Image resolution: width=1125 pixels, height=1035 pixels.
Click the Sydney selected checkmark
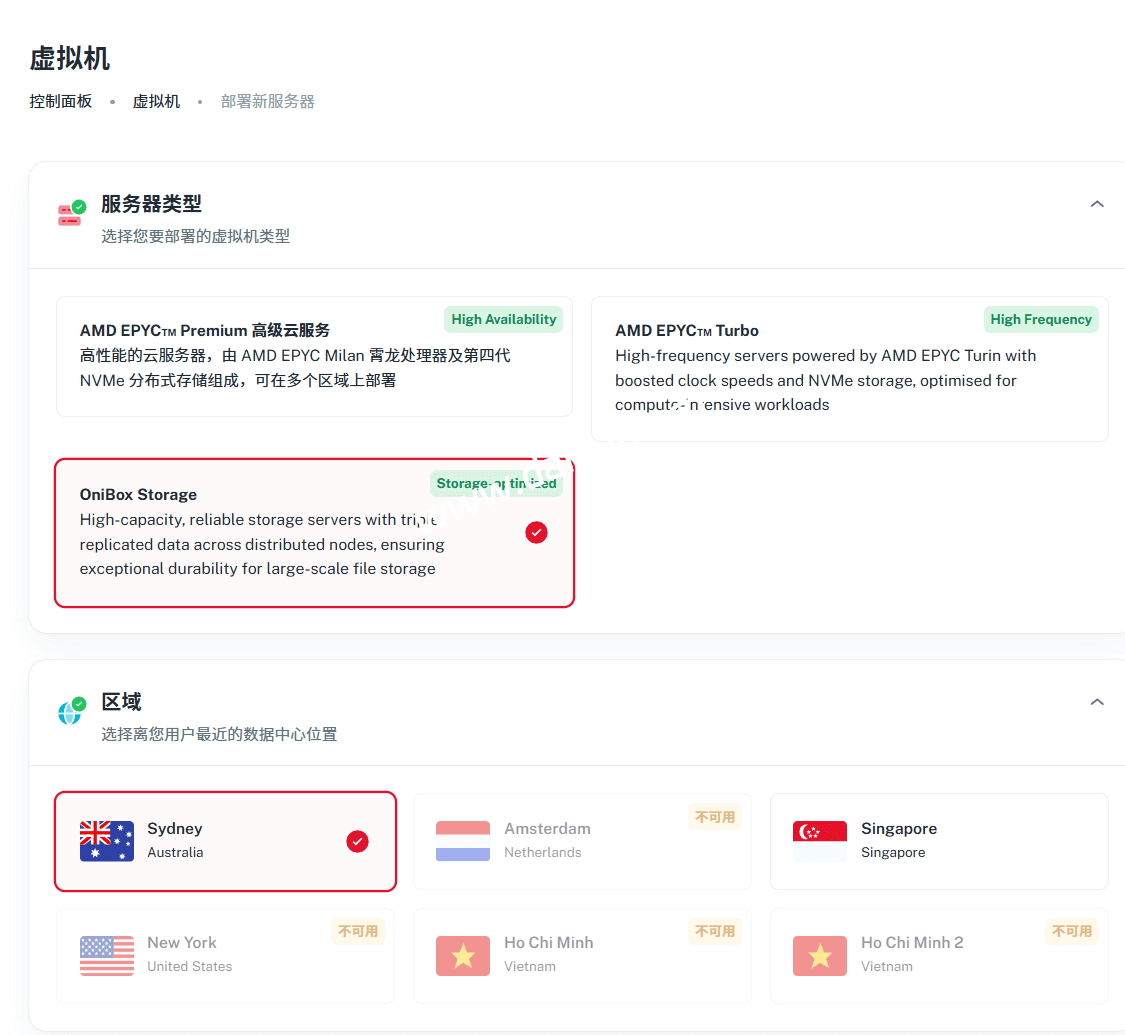357,842
